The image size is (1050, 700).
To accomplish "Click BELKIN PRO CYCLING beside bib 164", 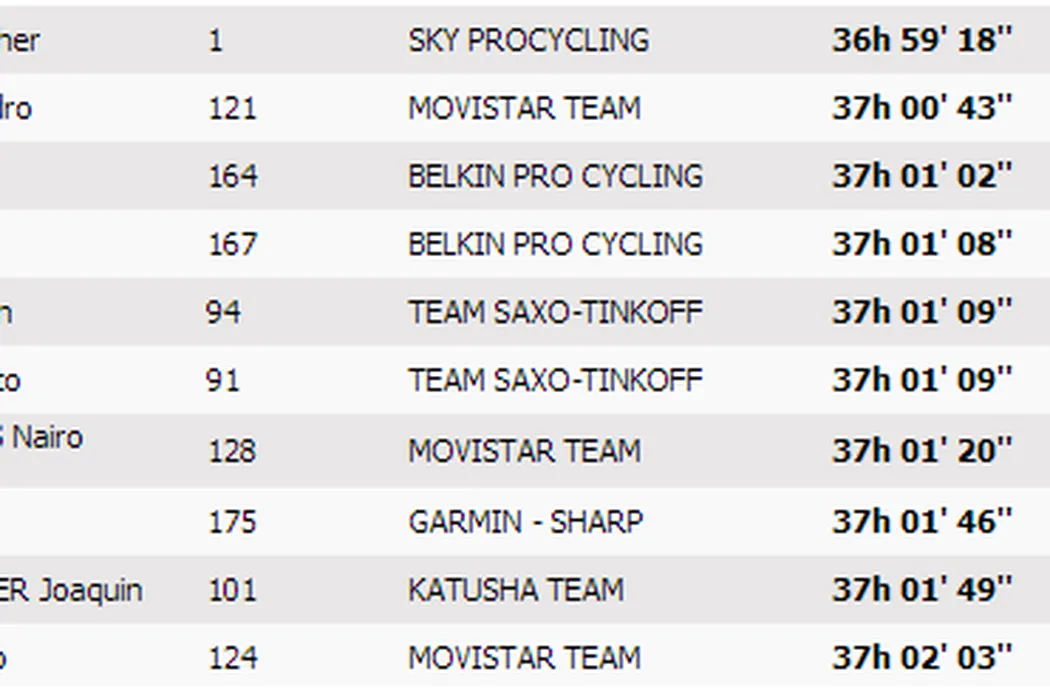I will pyautogui.click(x=555, y=176).
